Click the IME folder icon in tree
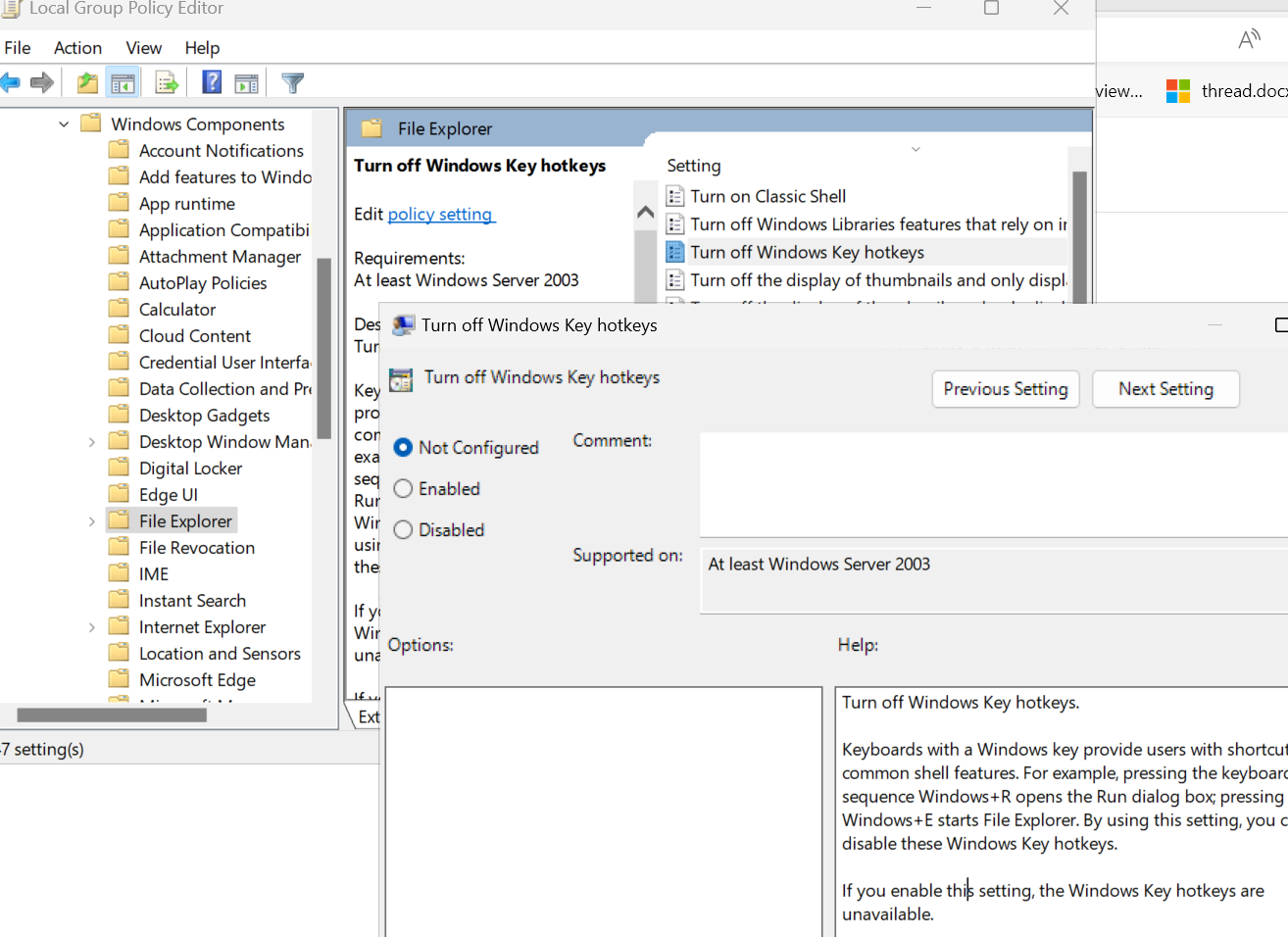1288x937 pixels. (x=119, y=573)
